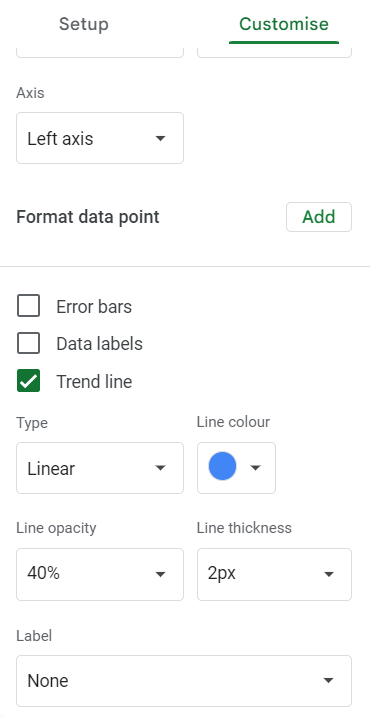Open the Type dropdown showing Linear
This screenshot has height=717, width=370.
click(100, 468)
